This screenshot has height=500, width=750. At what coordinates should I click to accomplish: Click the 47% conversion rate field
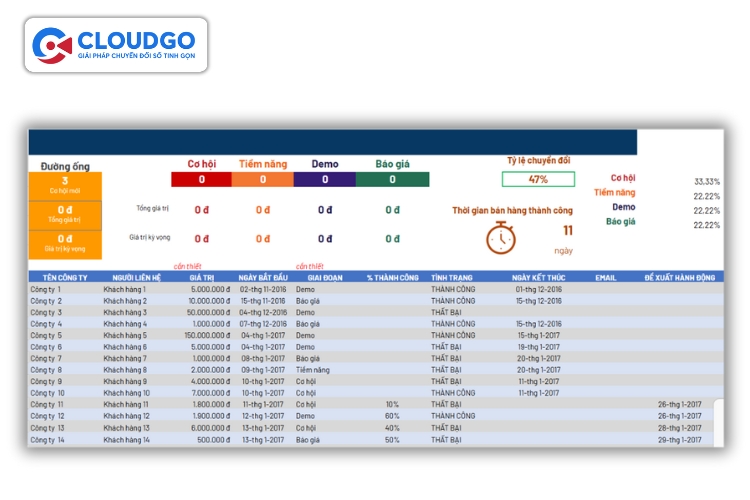(538, 179)
